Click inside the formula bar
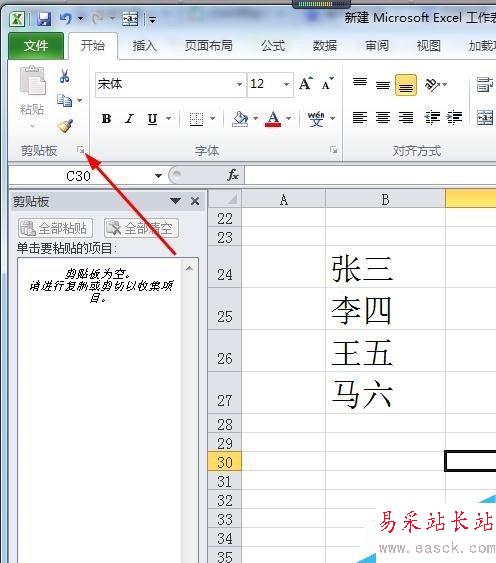This screenshot has height=563, width=496. tap(370, 176)
